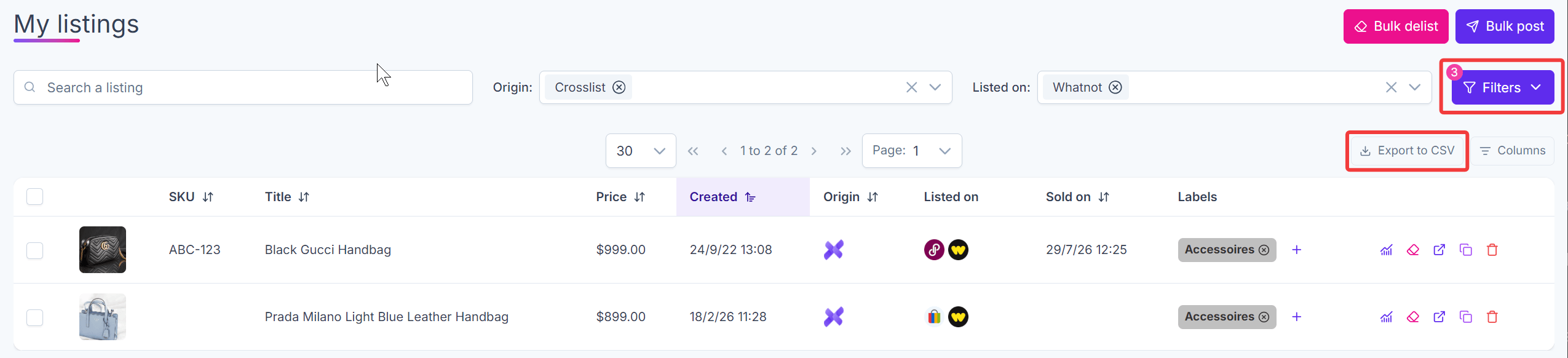Click SKU ABC-123 cell
This screenshot has height=358, width=1568.
(x=194, y=250)
